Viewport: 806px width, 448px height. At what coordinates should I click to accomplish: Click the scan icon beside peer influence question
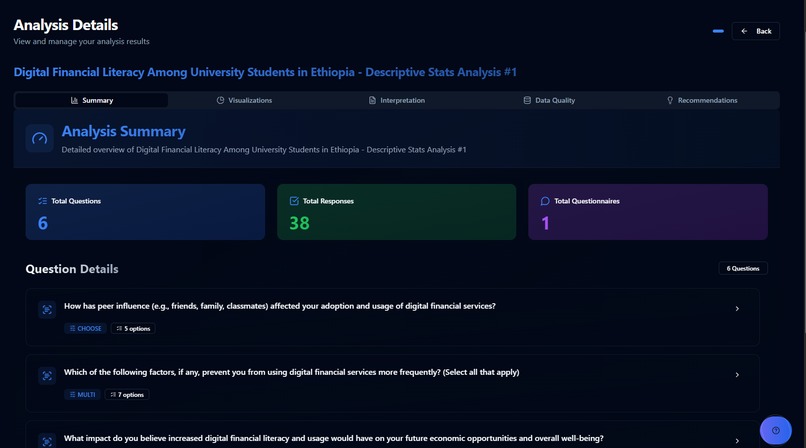point(47,309)
